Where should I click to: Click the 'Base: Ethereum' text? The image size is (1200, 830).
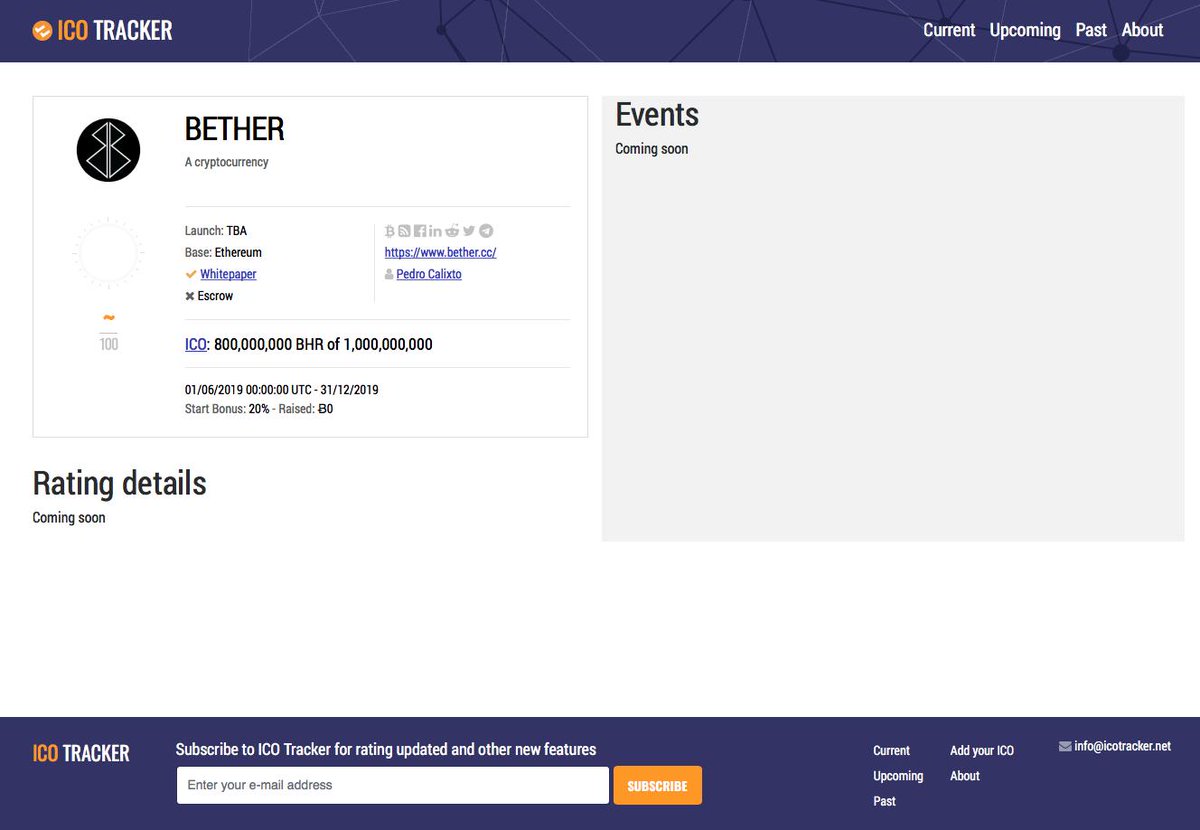(x=223, y=252)
